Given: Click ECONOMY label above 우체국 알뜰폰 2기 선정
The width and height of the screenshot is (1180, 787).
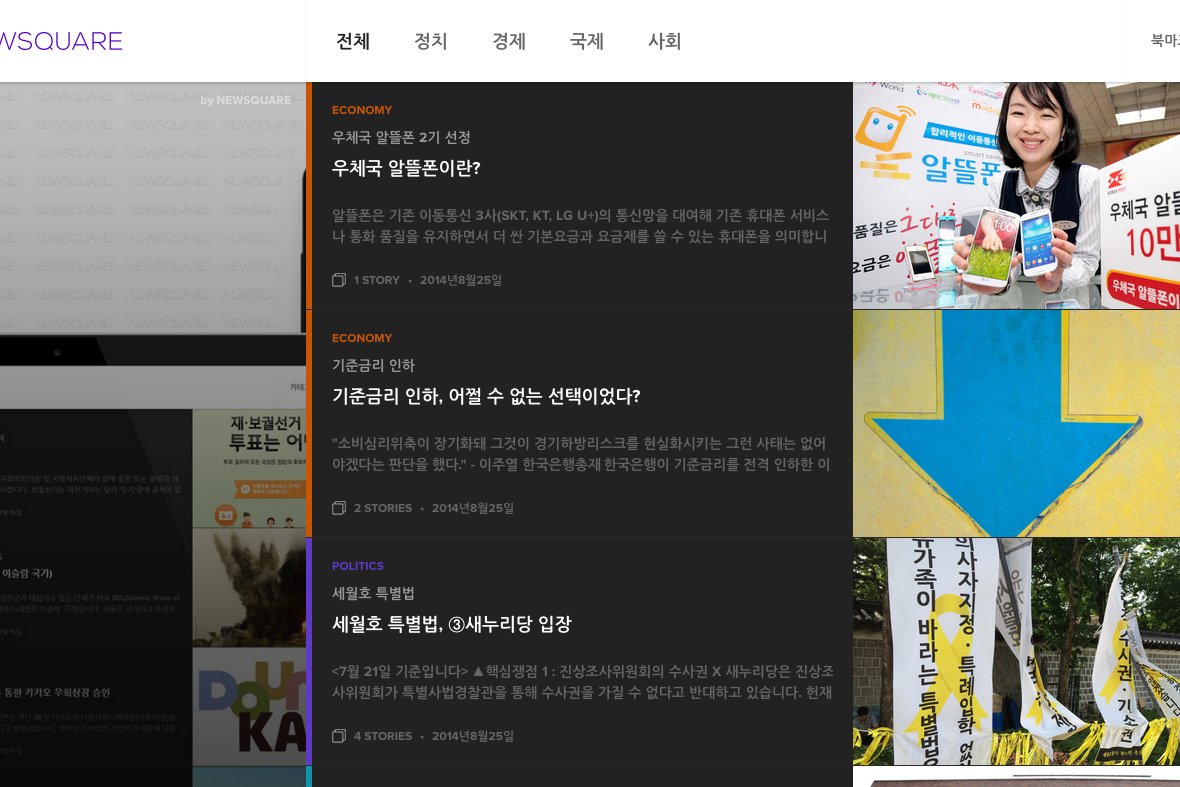Looking at the screenshot, I should coord(362,110).
